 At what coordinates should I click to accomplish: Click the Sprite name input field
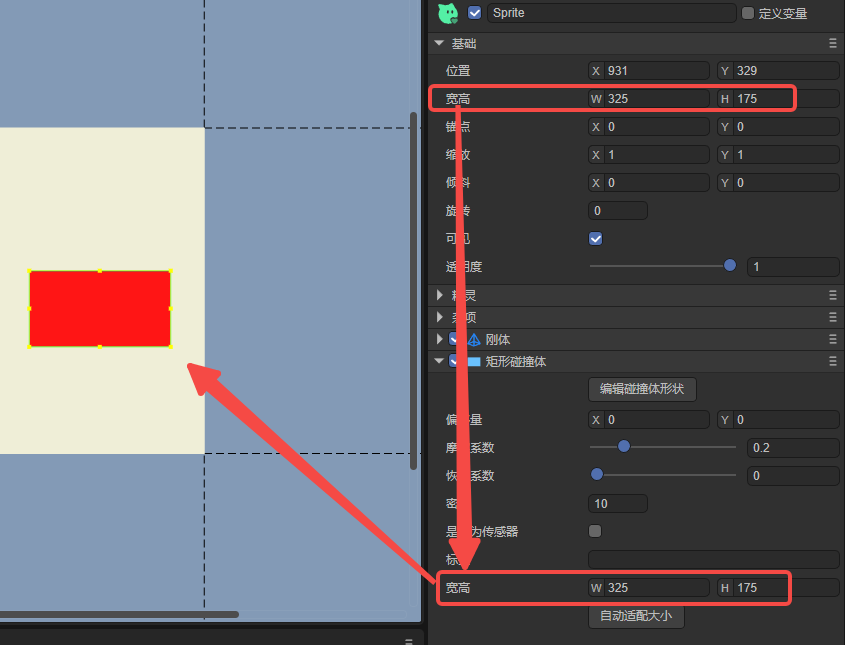tap(610, 13)
